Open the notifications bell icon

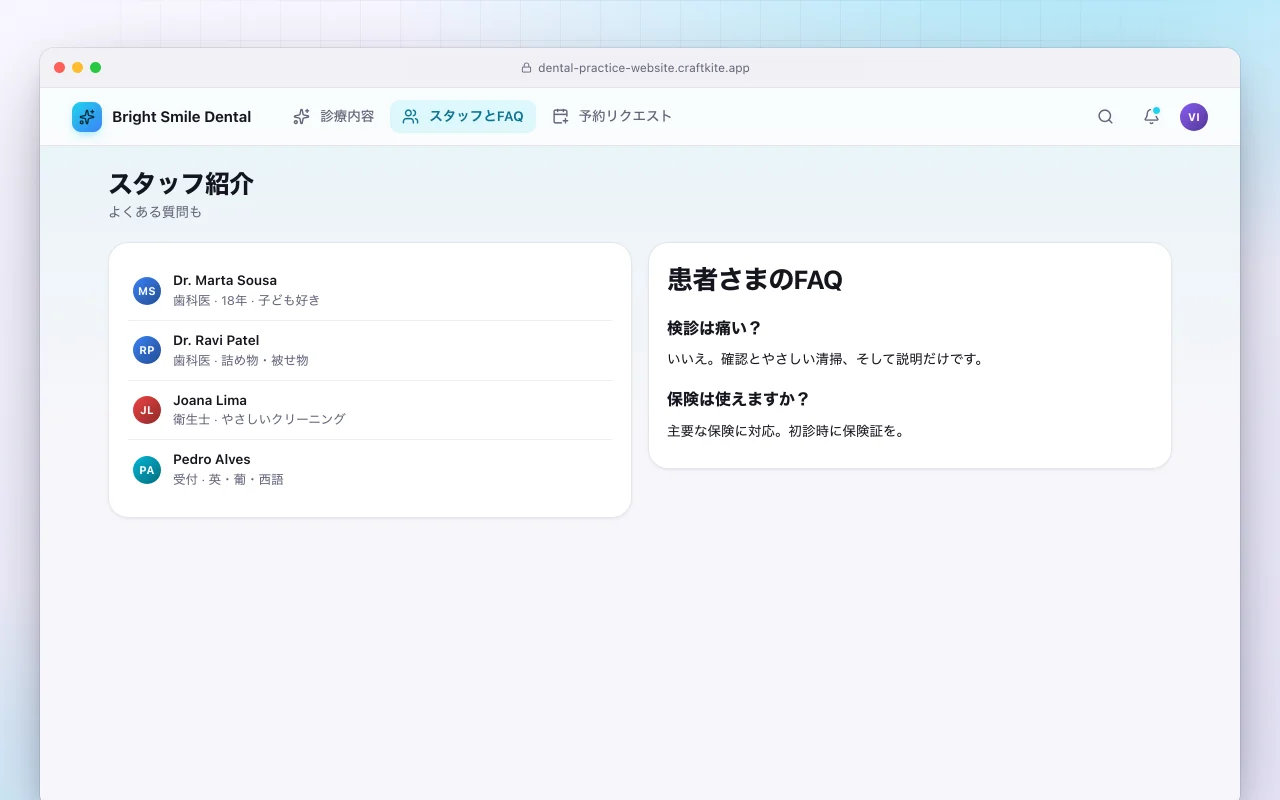[x=1151, y=117]
